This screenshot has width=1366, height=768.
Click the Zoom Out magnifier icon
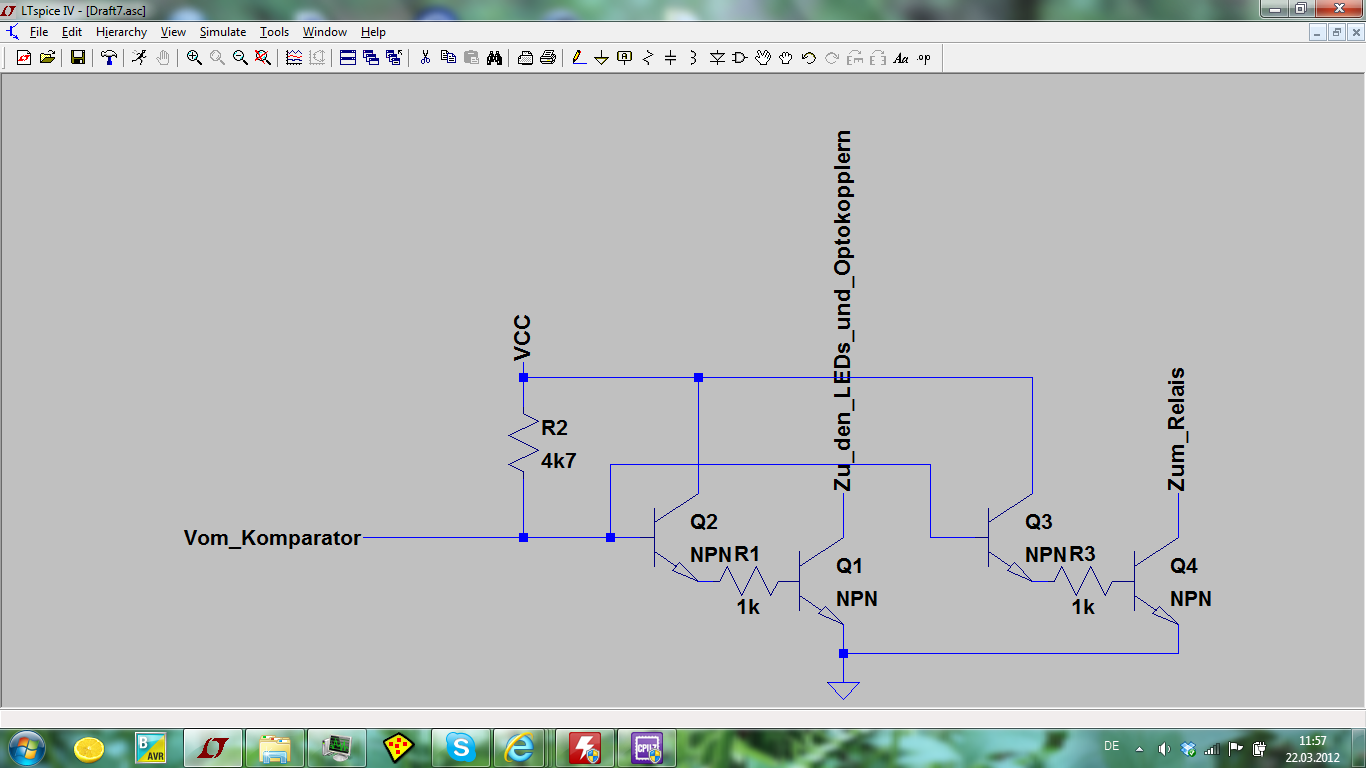tap(240, 58)
